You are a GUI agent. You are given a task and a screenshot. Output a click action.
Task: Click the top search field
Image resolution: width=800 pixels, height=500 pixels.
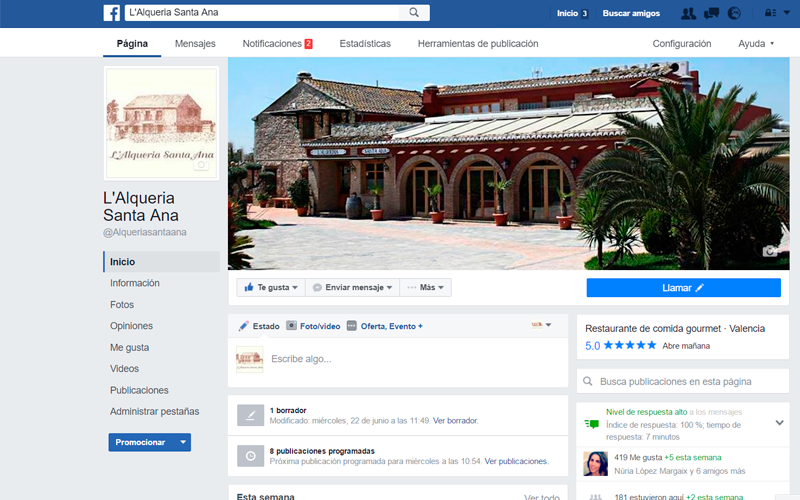point(262,13)
